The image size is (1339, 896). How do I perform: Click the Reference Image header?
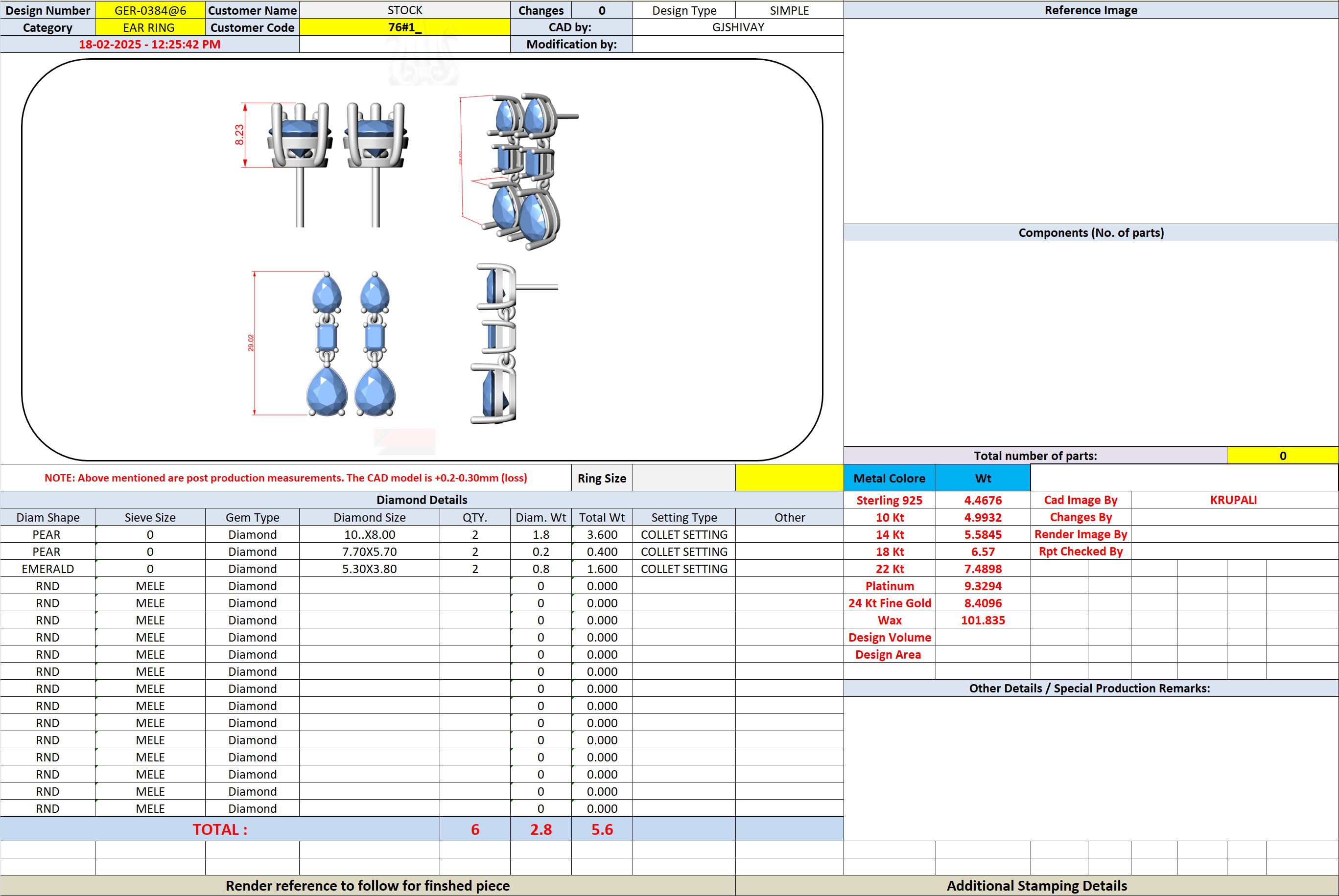click(x=1091, y=10)
